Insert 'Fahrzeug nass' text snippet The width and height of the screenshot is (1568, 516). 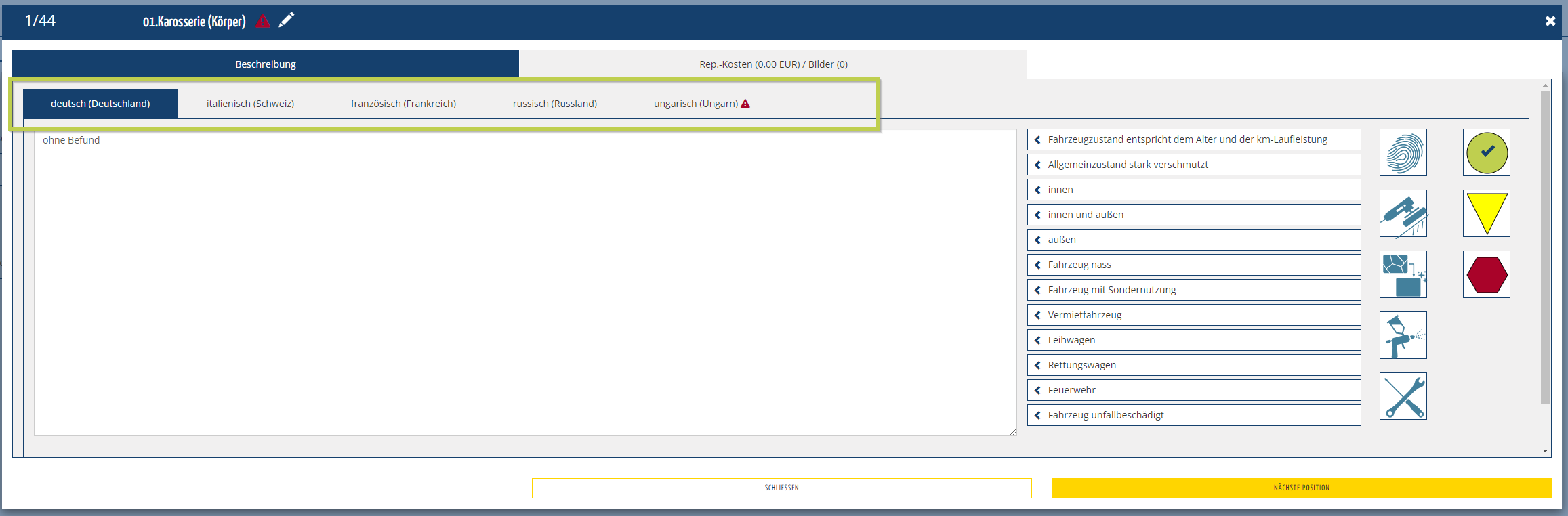(x=1193, y=265)
